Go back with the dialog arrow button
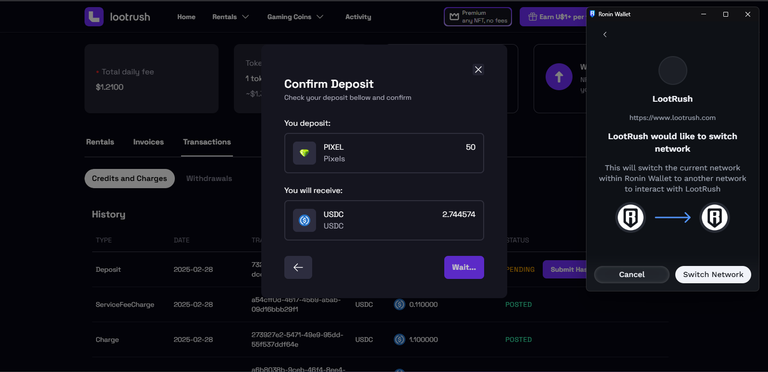 298,267
